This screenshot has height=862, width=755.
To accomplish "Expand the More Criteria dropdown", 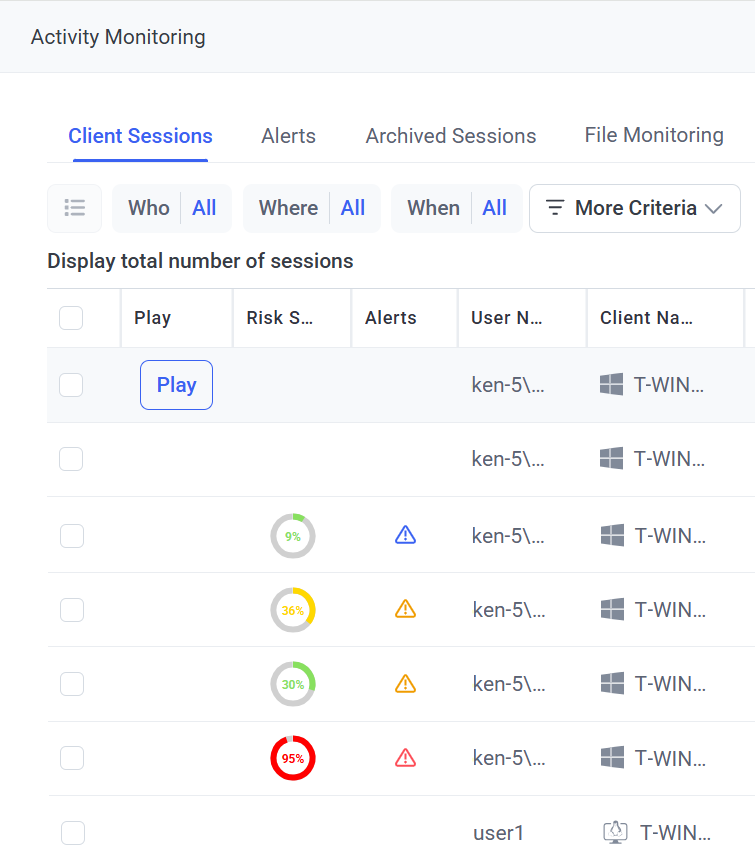I will tap(634, 208).
